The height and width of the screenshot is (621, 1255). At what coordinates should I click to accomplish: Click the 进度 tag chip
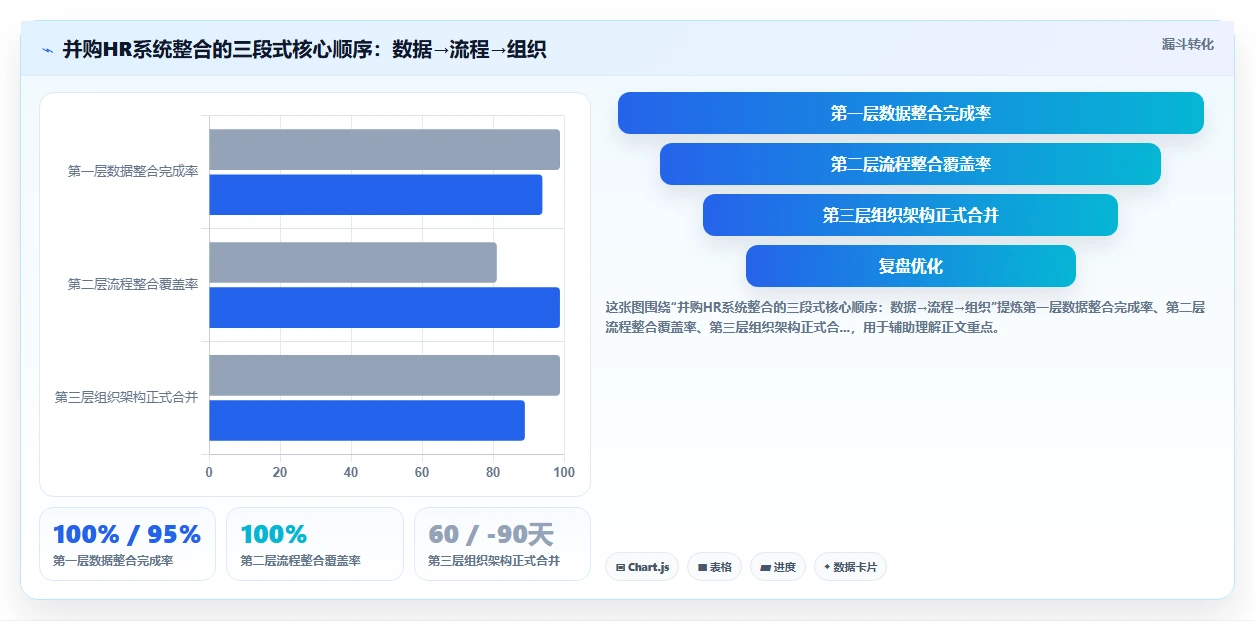point(777,567)
